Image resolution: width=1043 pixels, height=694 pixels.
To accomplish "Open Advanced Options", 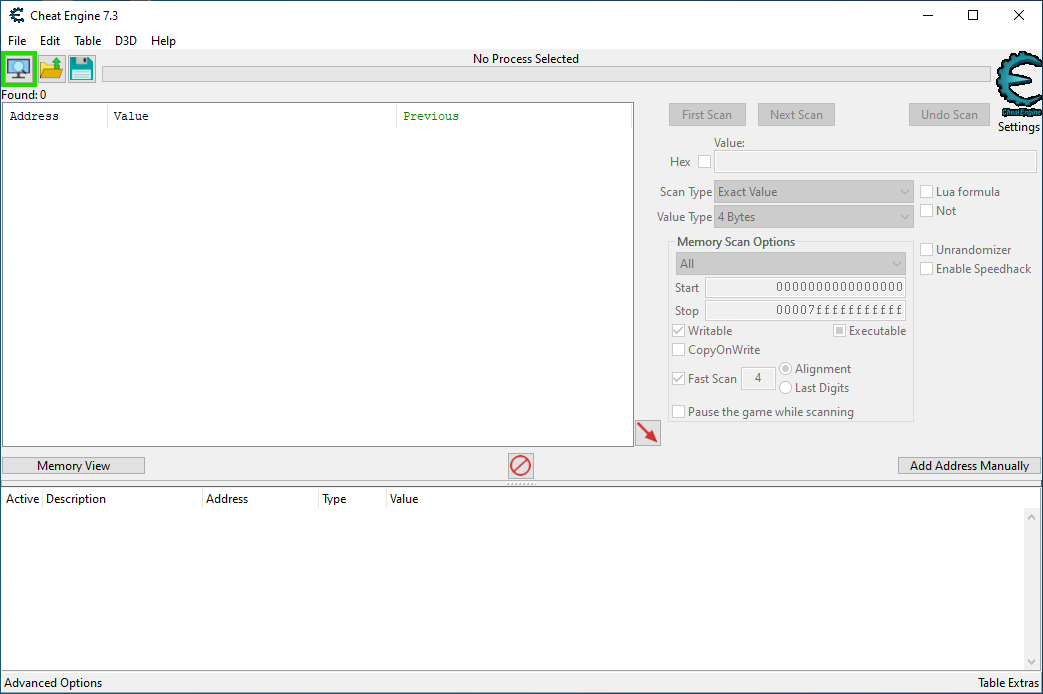I will click(x=53, y=683).
